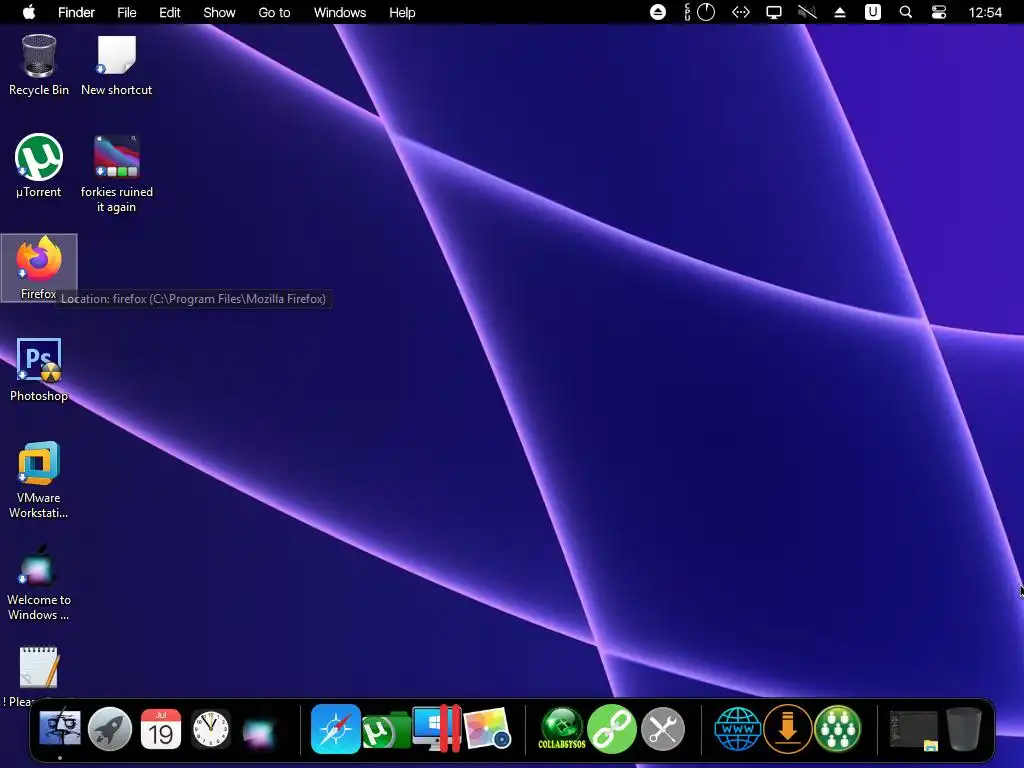
Task: Click the CPU usage meter in menu bar
Action: click(x=700, y=12)
